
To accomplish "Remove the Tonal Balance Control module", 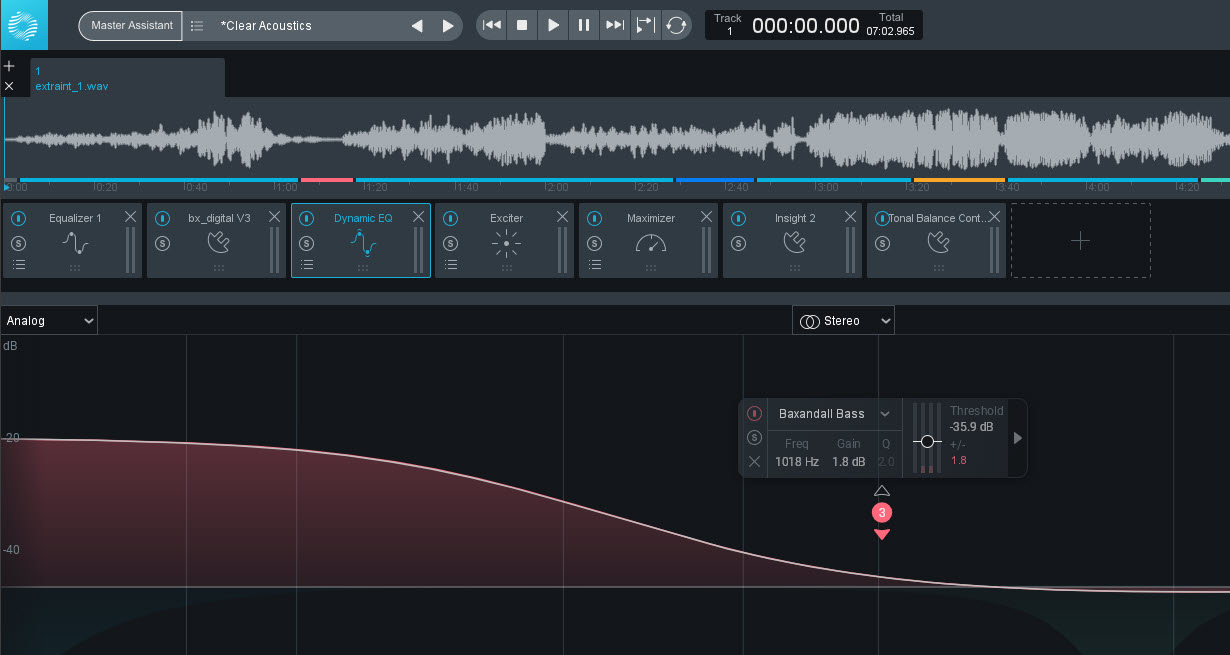I will coord(995,217).
